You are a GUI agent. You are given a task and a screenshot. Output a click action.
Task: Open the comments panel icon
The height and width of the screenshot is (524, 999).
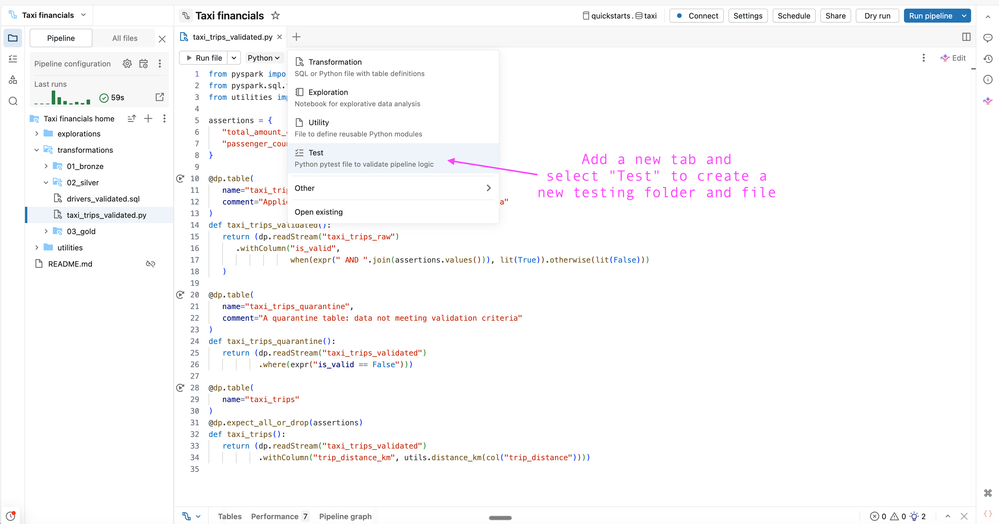(988, 38)
